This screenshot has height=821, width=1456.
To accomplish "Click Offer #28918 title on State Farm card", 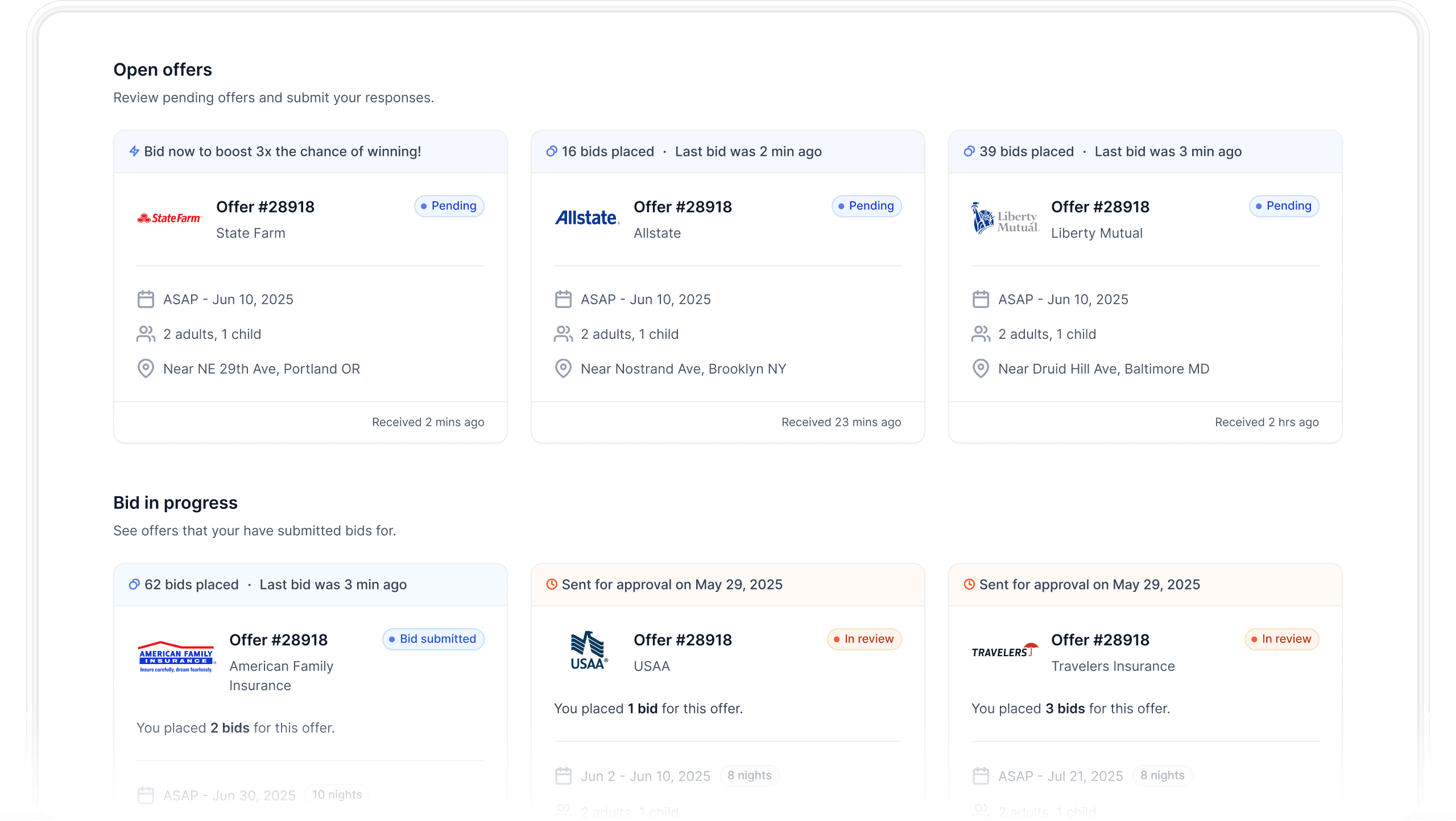I will pos(265,206).
